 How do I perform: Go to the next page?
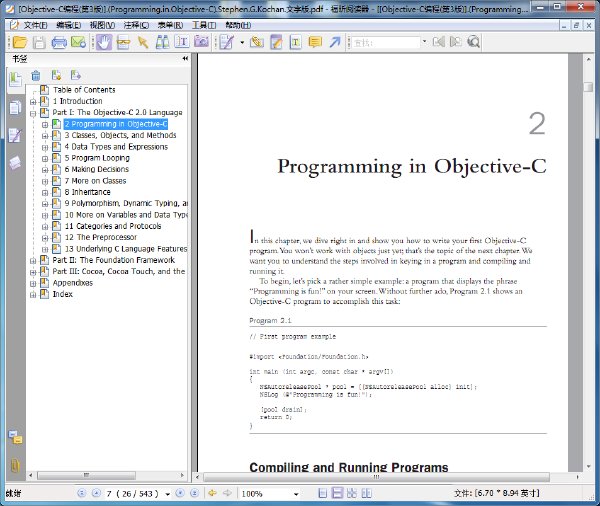click(180, 493)
